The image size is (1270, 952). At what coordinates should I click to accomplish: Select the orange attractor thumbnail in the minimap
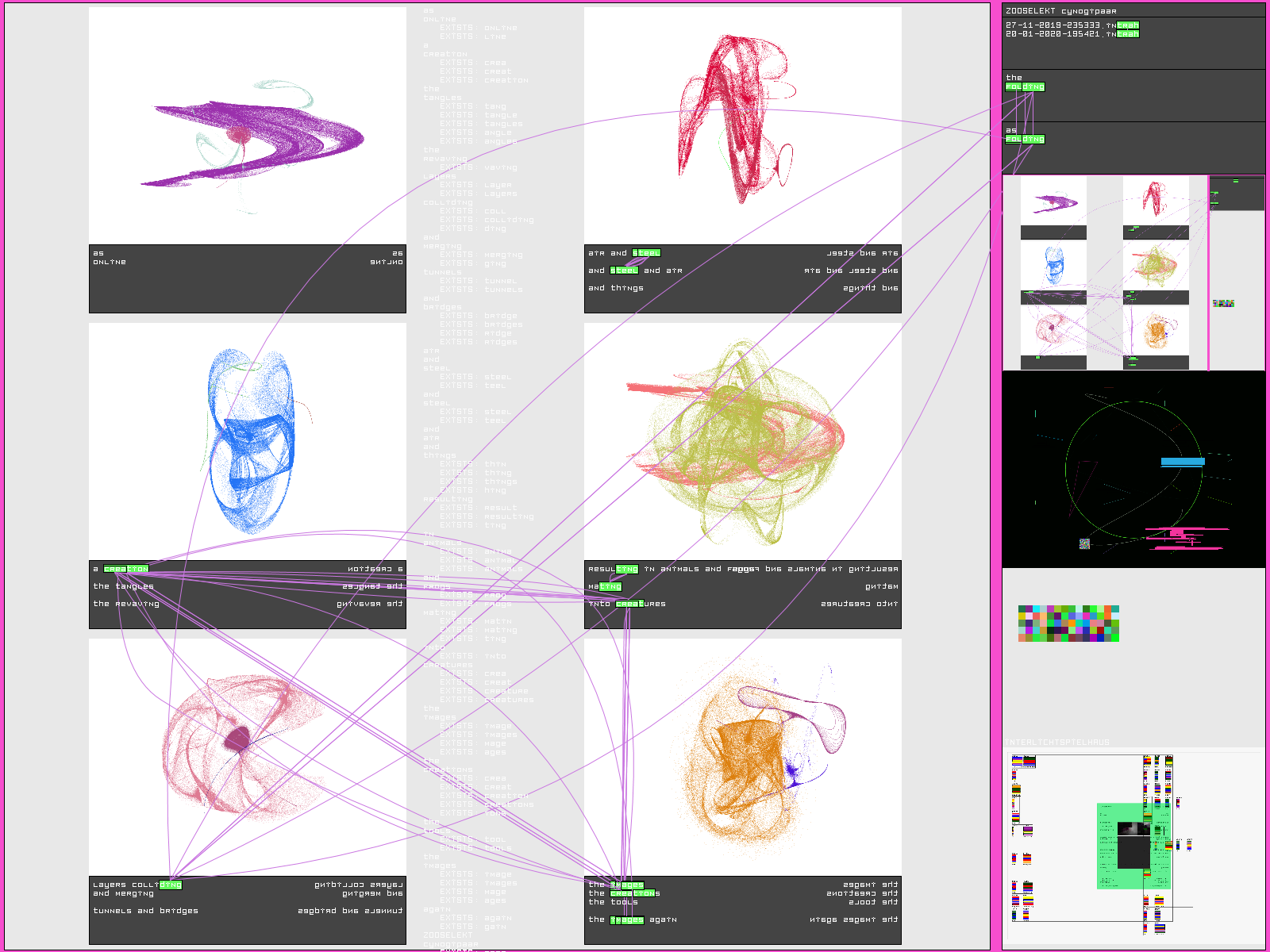click(x=1156, y=332)
